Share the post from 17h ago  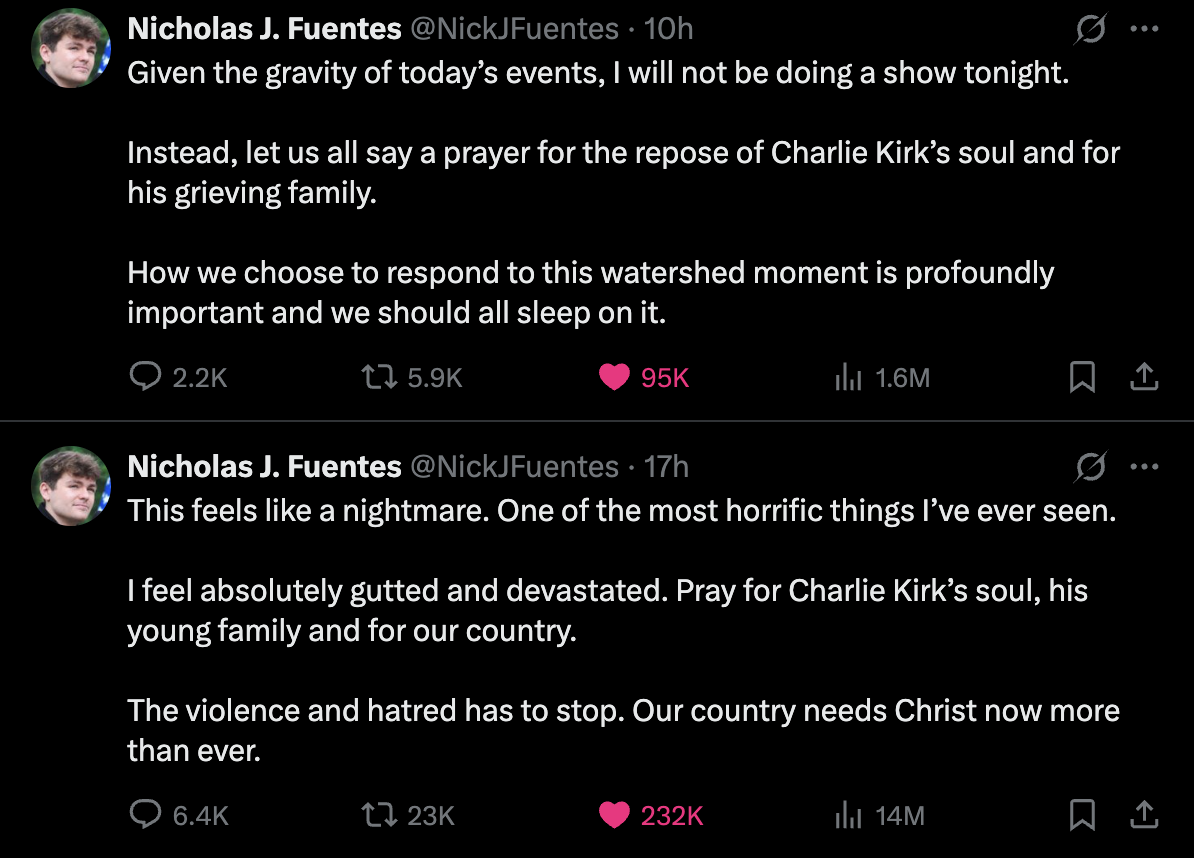pyautogui.click(x=1144, y=816)
